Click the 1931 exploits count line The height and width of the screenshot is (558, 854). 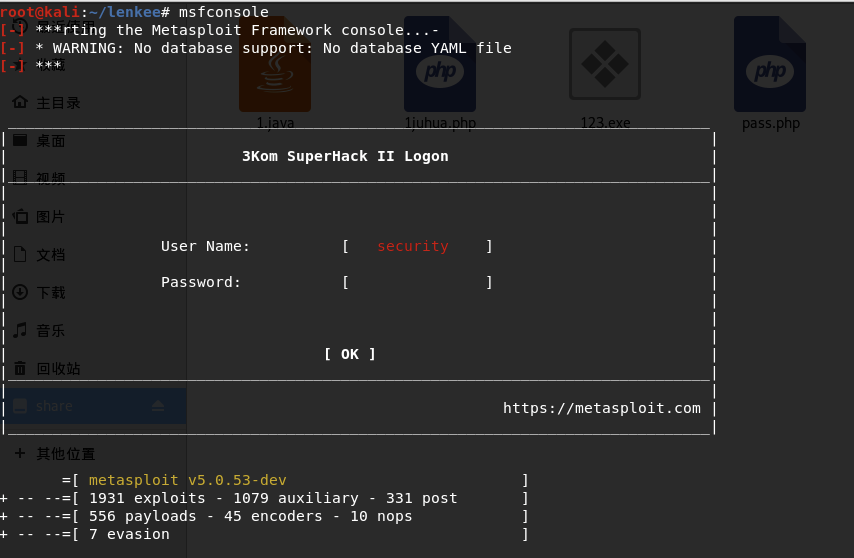pos(273,498)
